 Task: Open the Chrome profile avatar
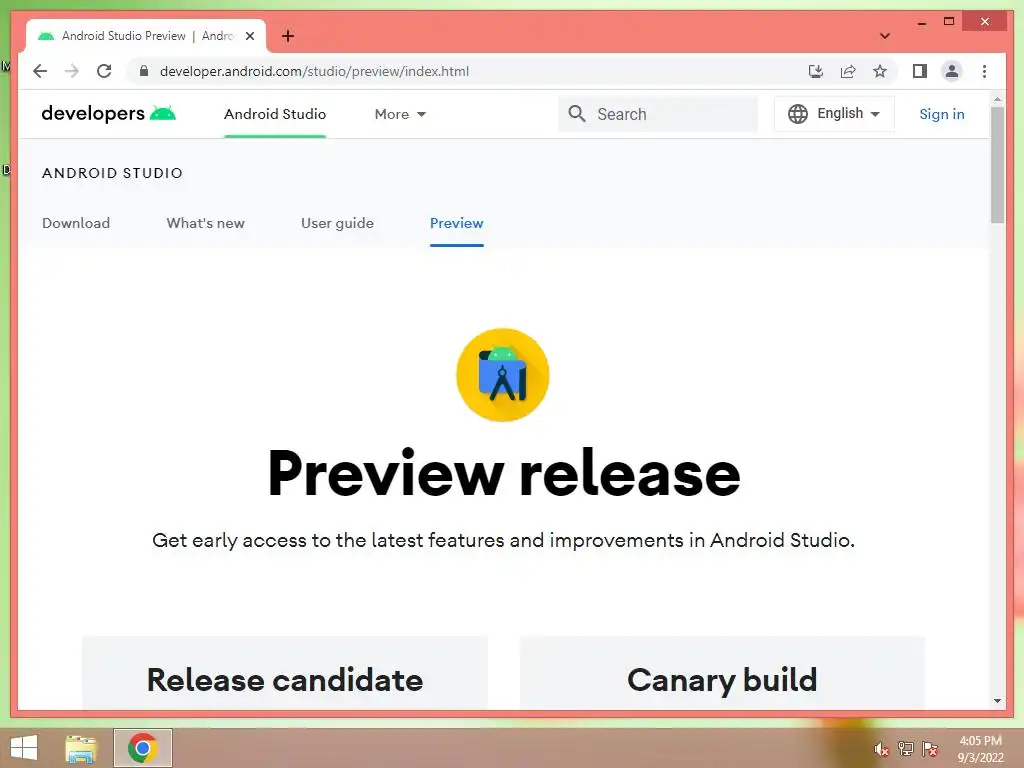coord(952,71)
